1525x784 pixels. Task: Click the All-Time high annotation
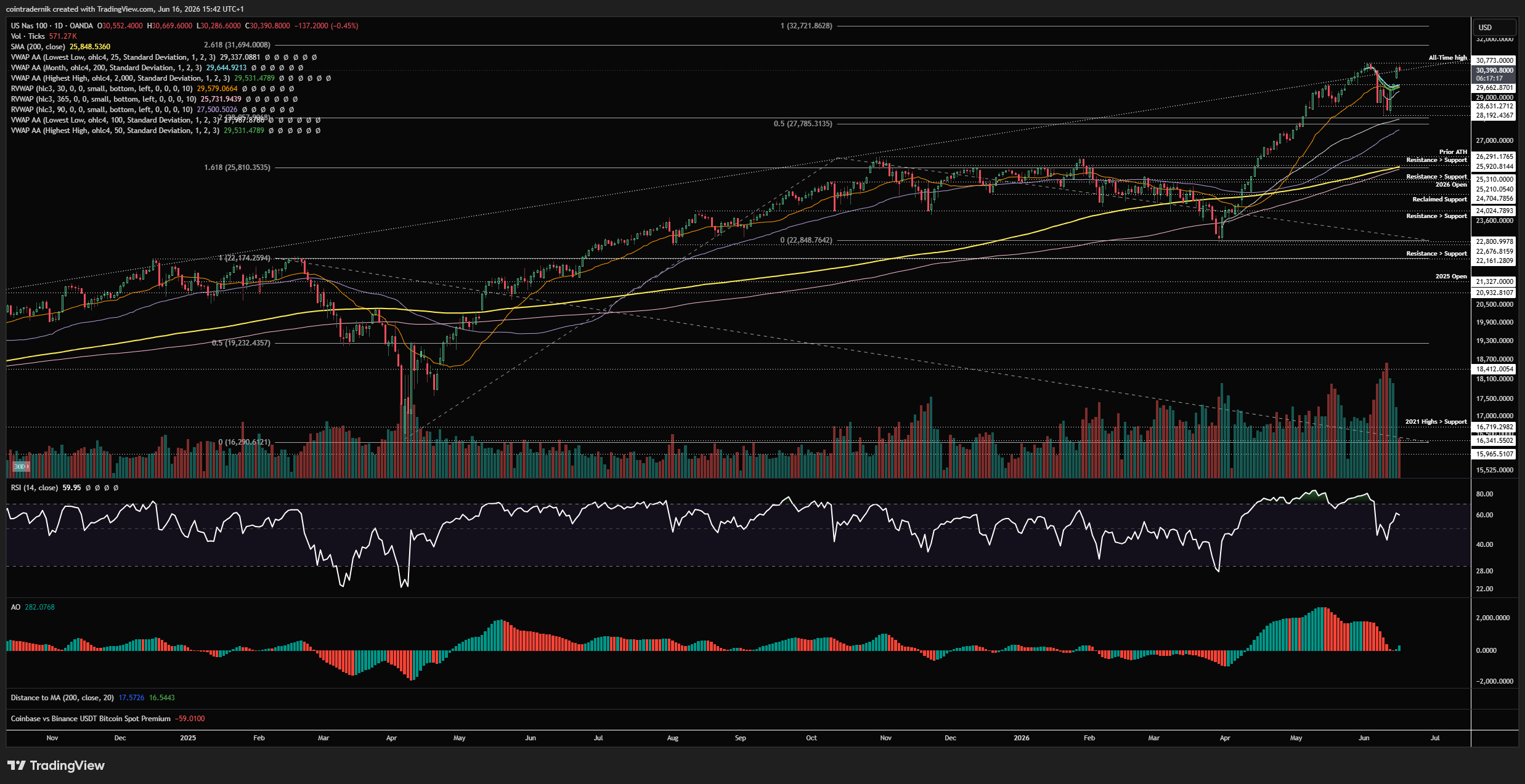pos(1448,58)
